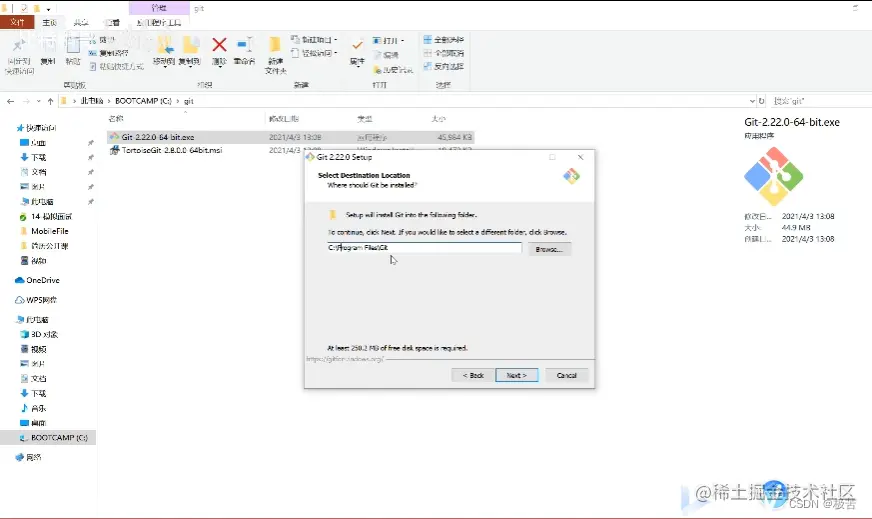Select 快速访问 quick access header

(x=37, y=128)
